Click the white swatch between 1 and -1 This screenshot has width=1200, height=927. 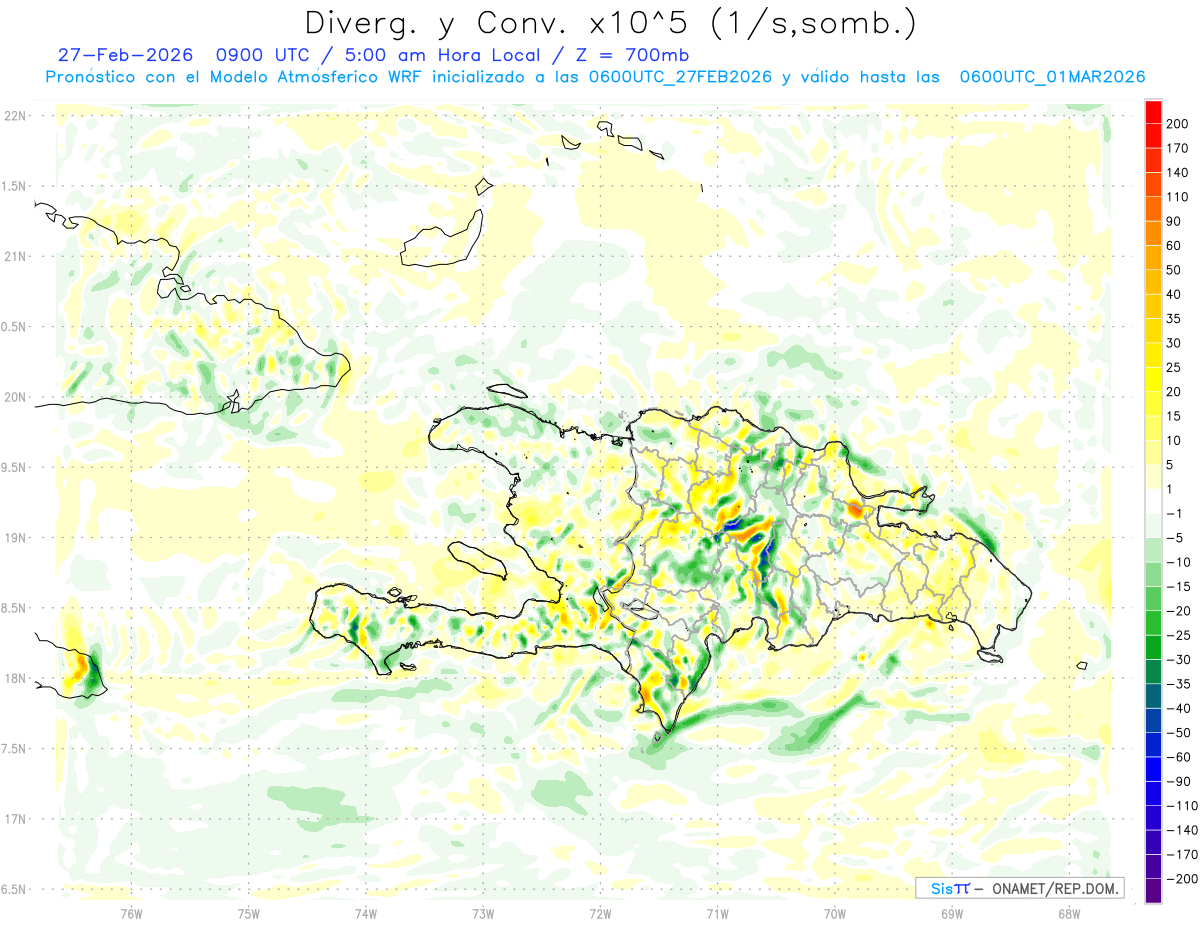point(1153,501)
